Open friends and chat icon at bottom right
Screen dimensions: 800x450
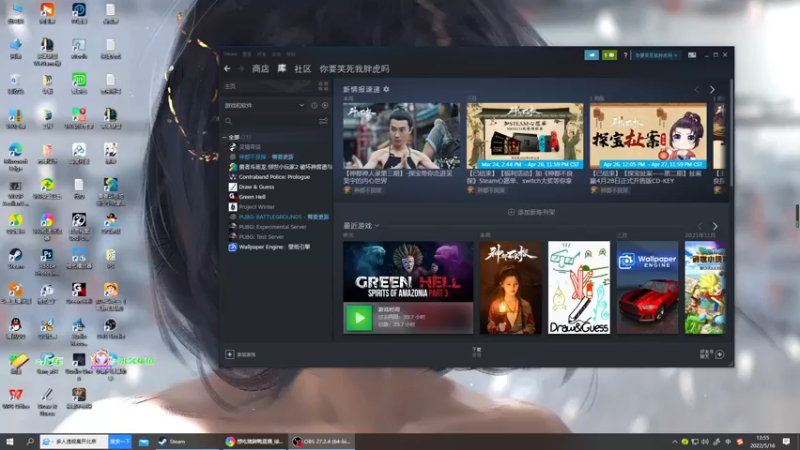(x=719, y=354)
